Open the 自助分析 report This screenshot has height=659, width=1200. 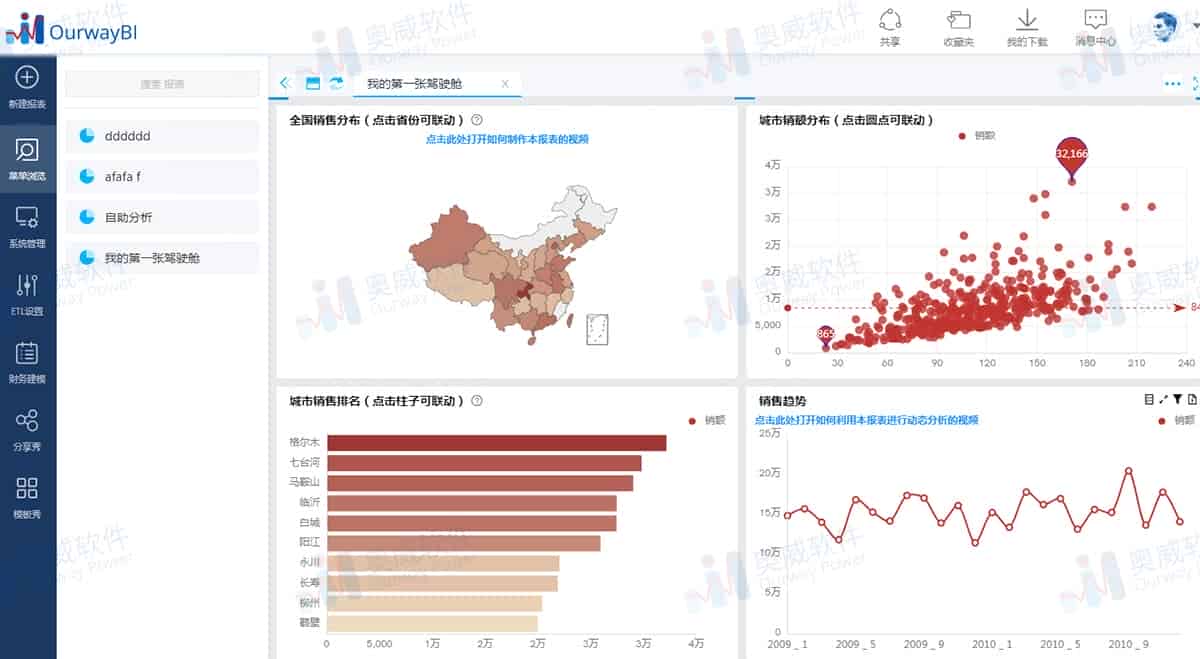tap(162, 217)
